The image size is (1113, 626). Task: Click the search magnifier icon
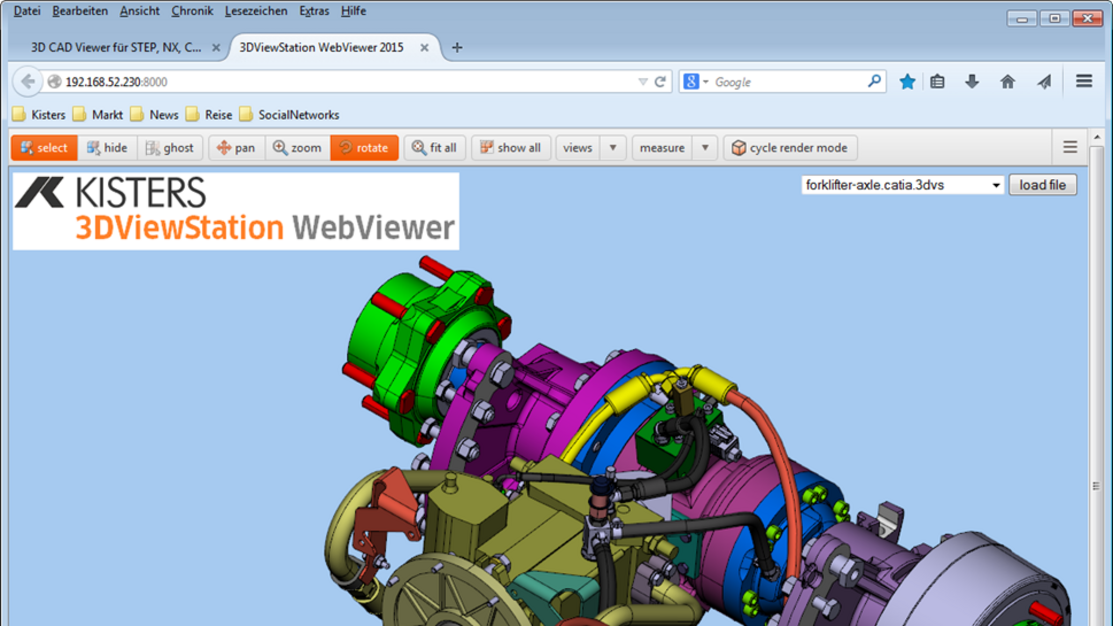(874, 82)
